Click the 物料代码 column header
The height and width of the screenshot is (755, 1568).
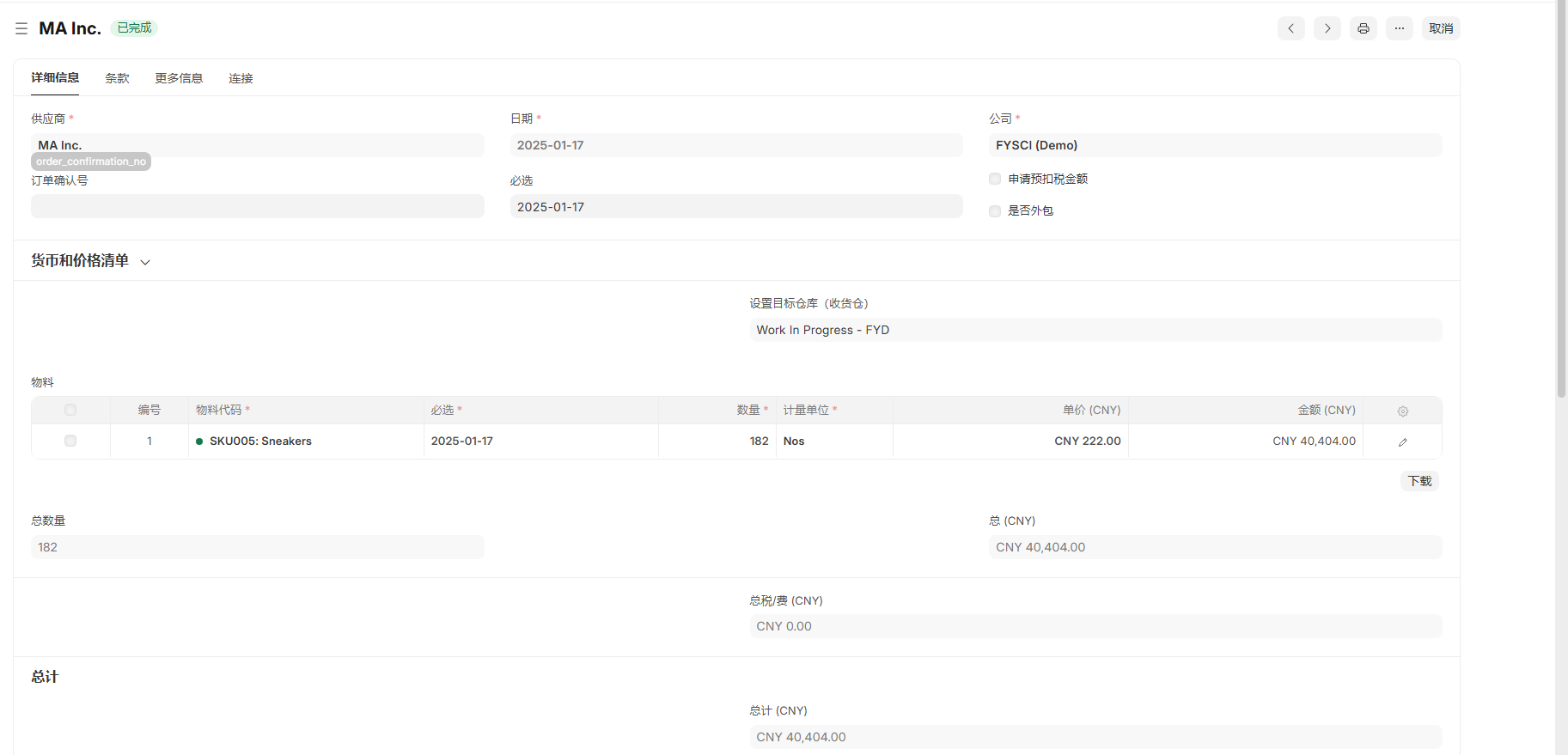coord(306,410)
